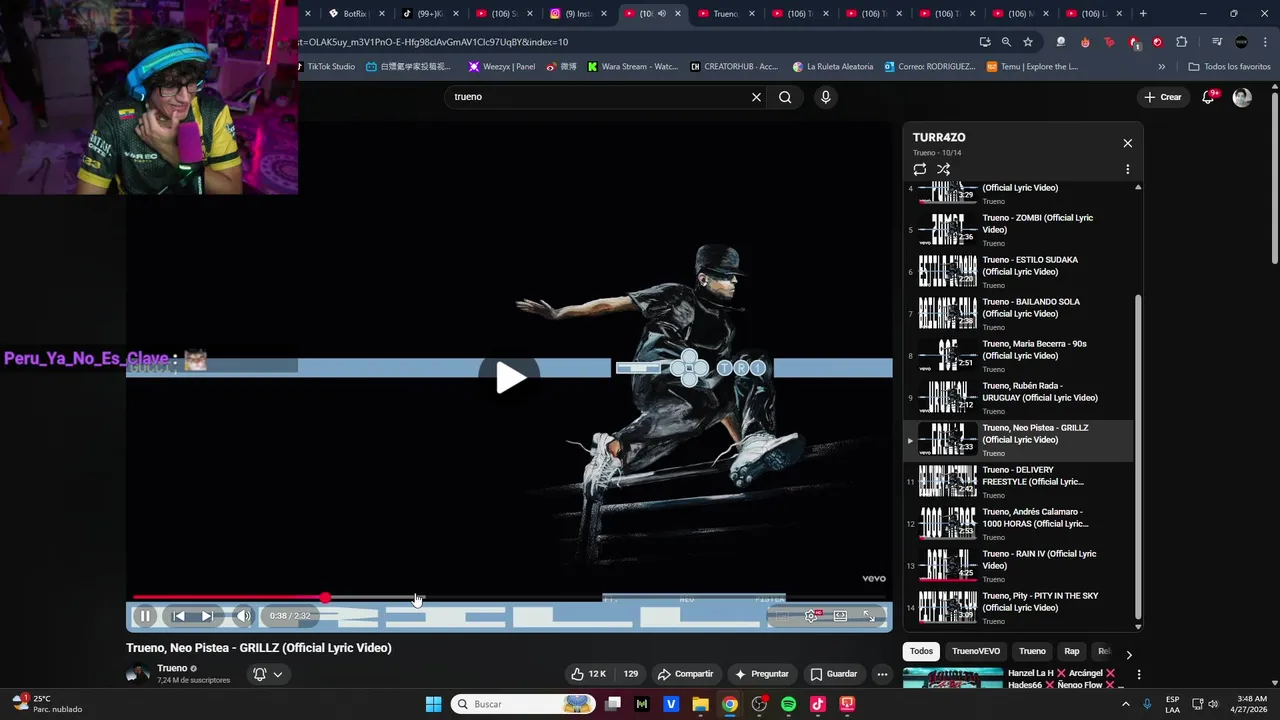
Task: Open the Chrome three-dot menu
Action: click(1267, 42)
